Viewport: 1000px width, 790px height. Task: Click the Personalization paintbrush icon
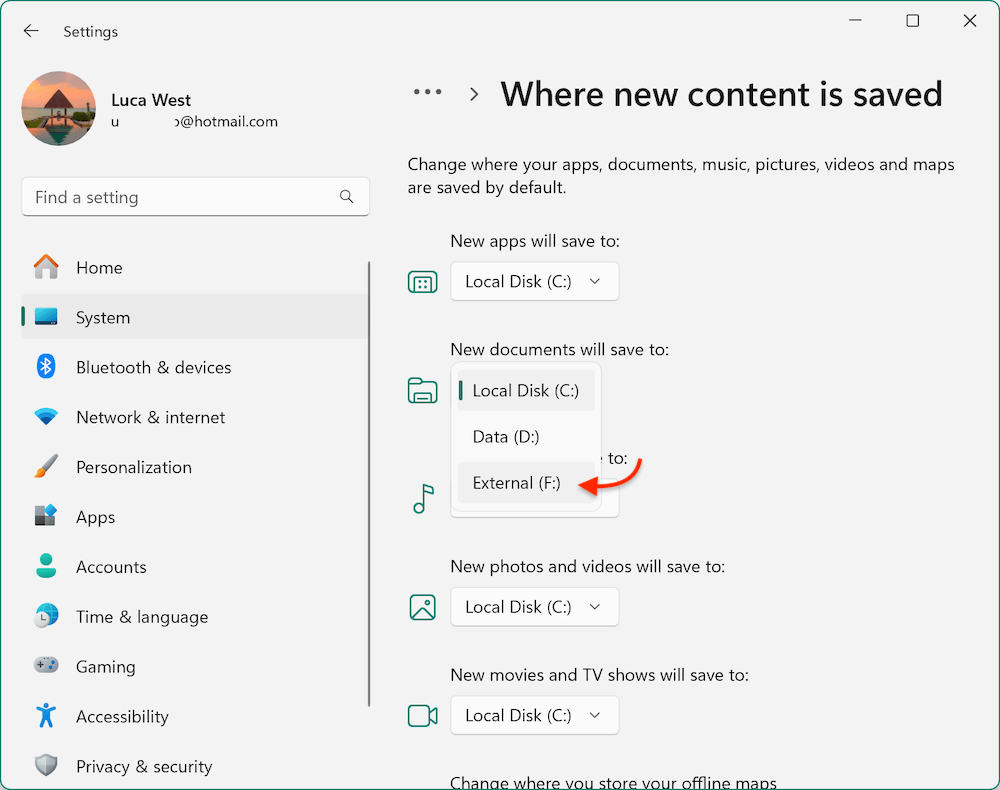click(45, 467)
